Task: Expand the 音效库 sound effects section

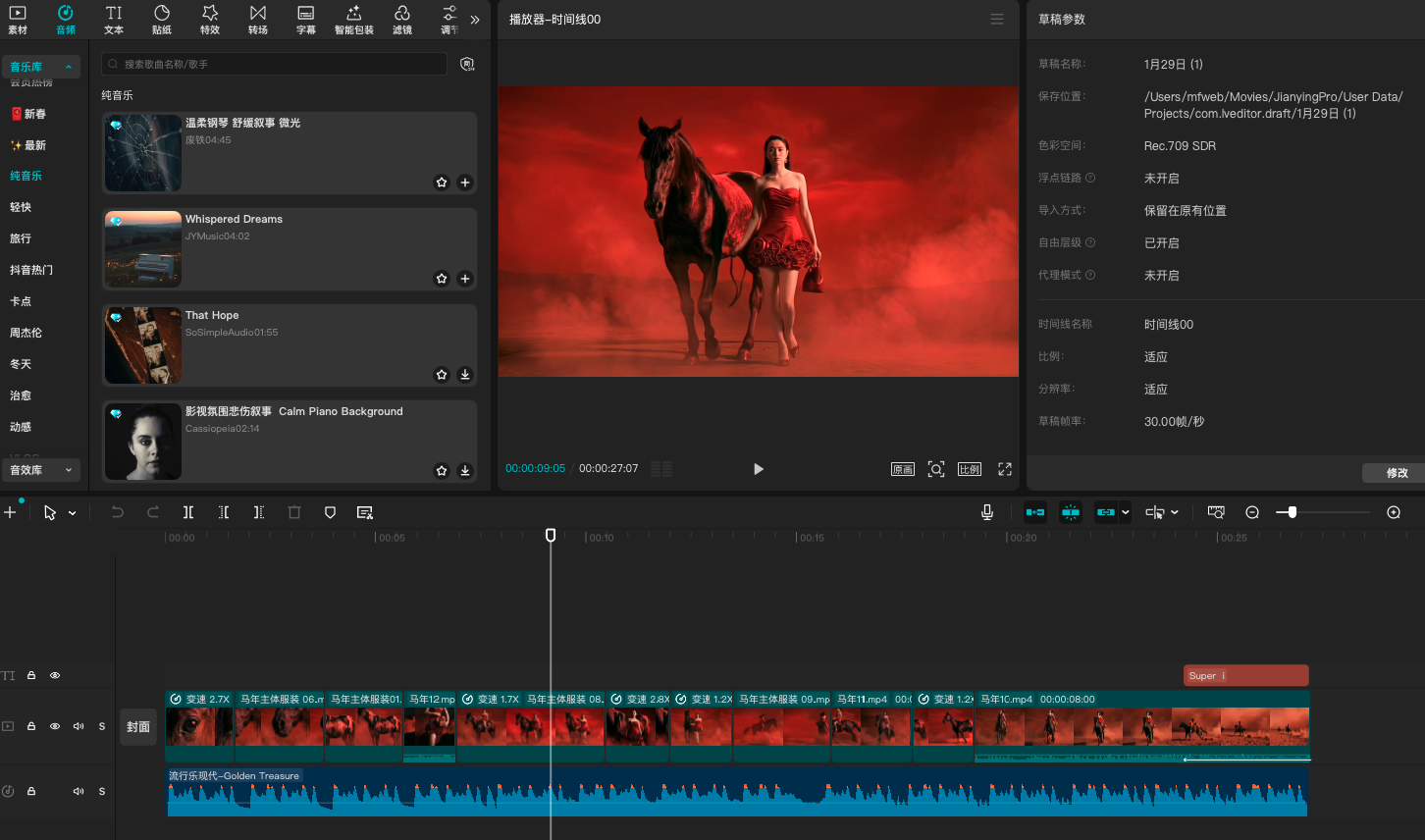Action: (41, 470)
